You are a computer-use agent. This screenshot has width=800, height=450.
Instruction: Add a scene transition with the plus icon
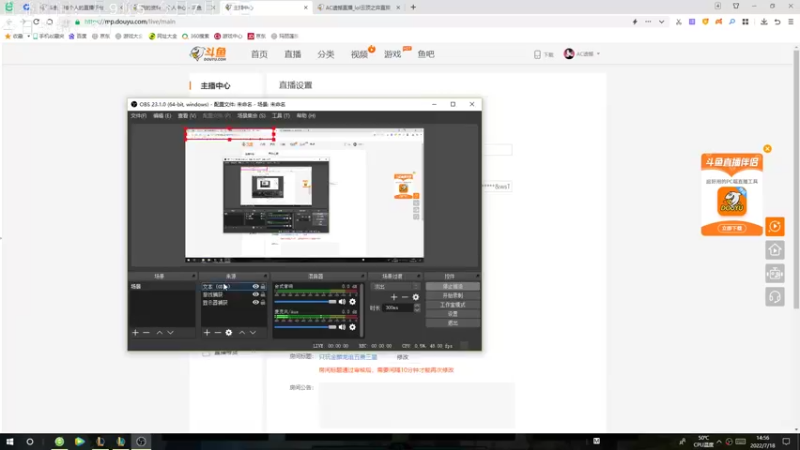394,297
